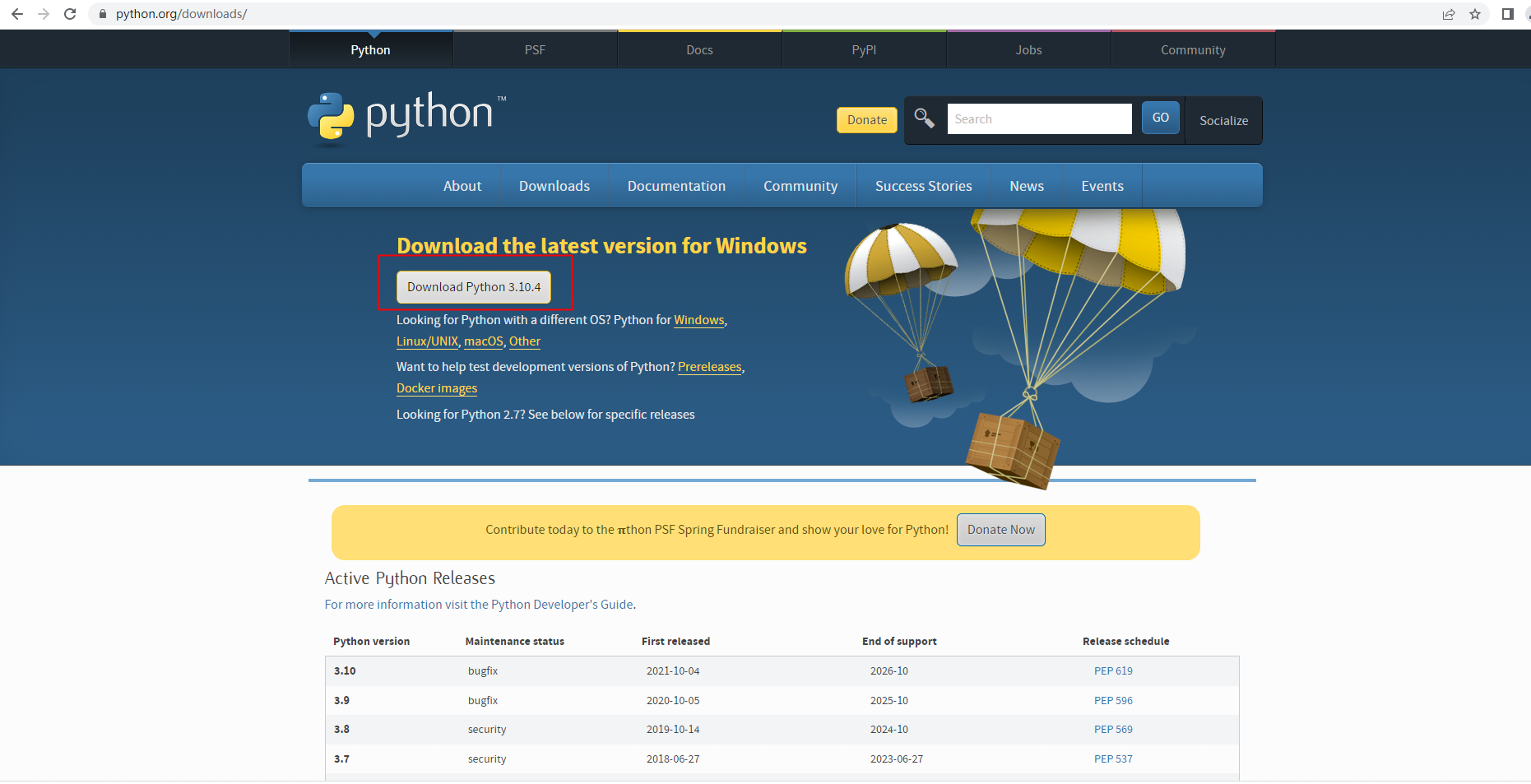Click the yellow Donate button

click(866, 119)
